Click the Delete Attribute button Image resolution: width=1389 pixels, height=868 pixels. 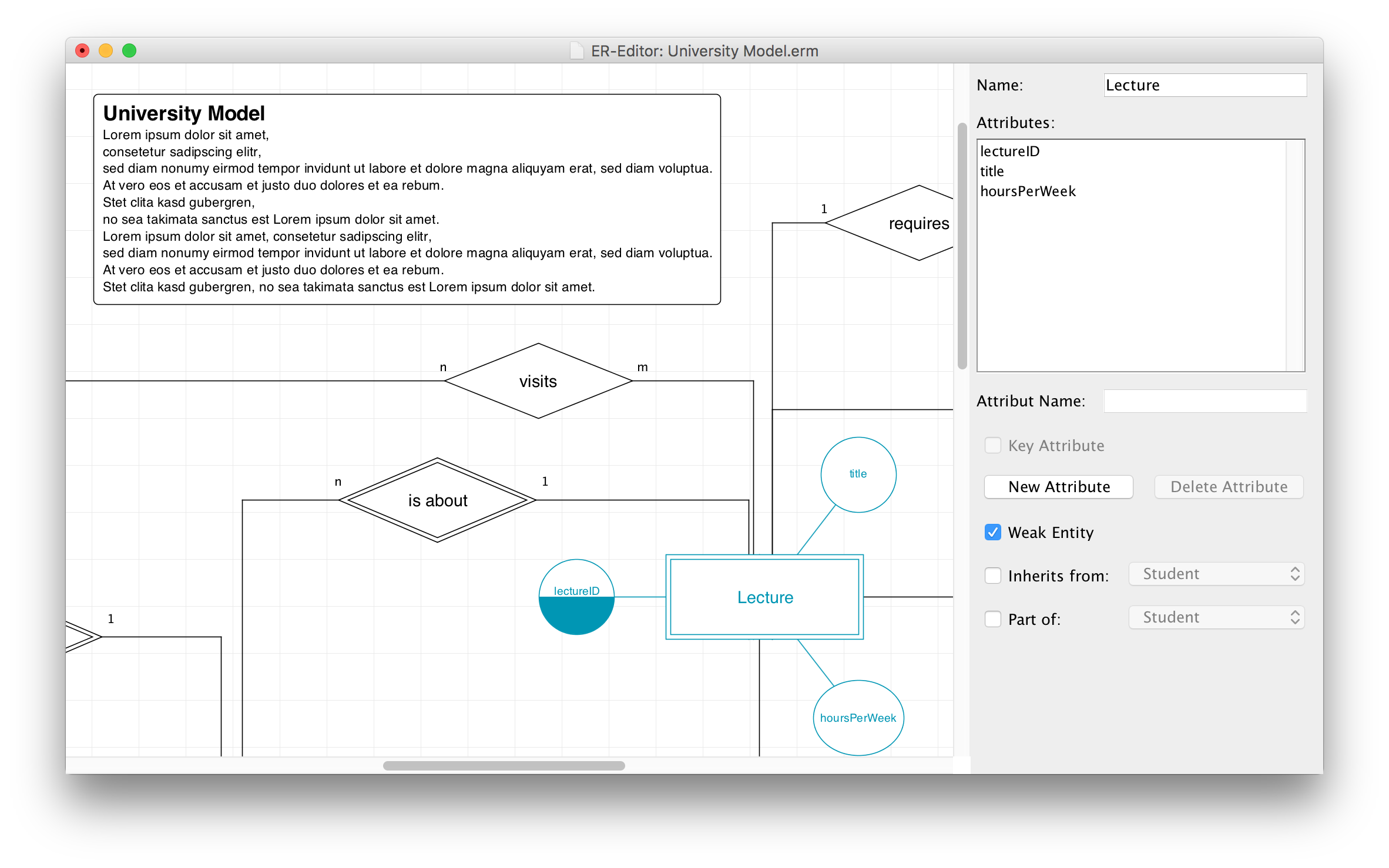pyautogui.click(x=1228, y=487)
